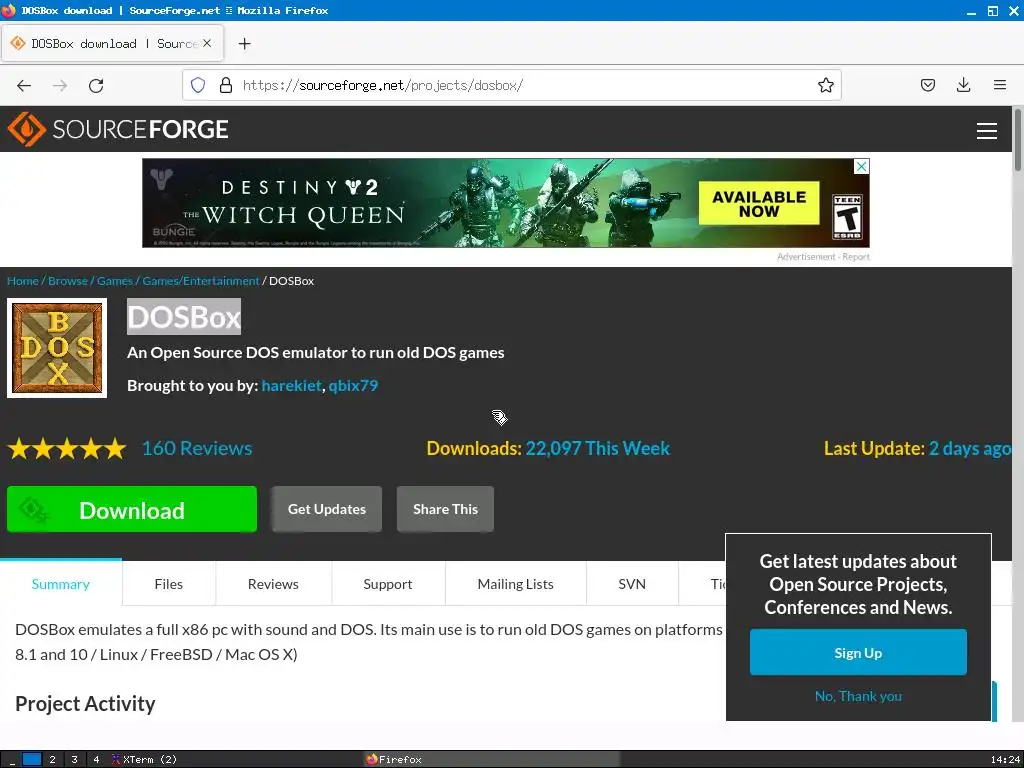The image size is (1024, 768).
Task: Select the DOSBox project title heading
Action: (x=184, y=317)
